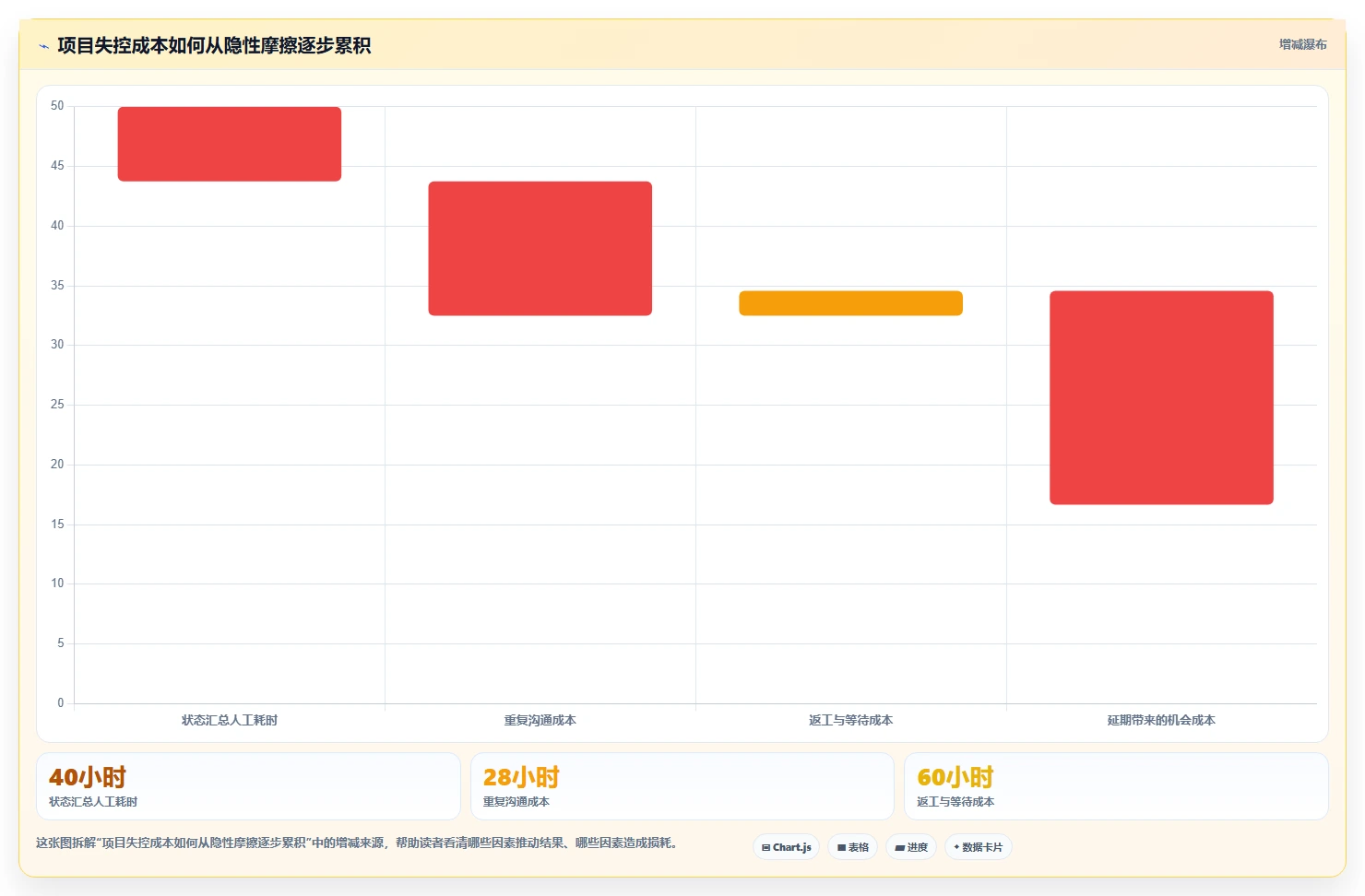Click the 数据卡片 tag
The image size is (1365, 896).
[979, 847]
